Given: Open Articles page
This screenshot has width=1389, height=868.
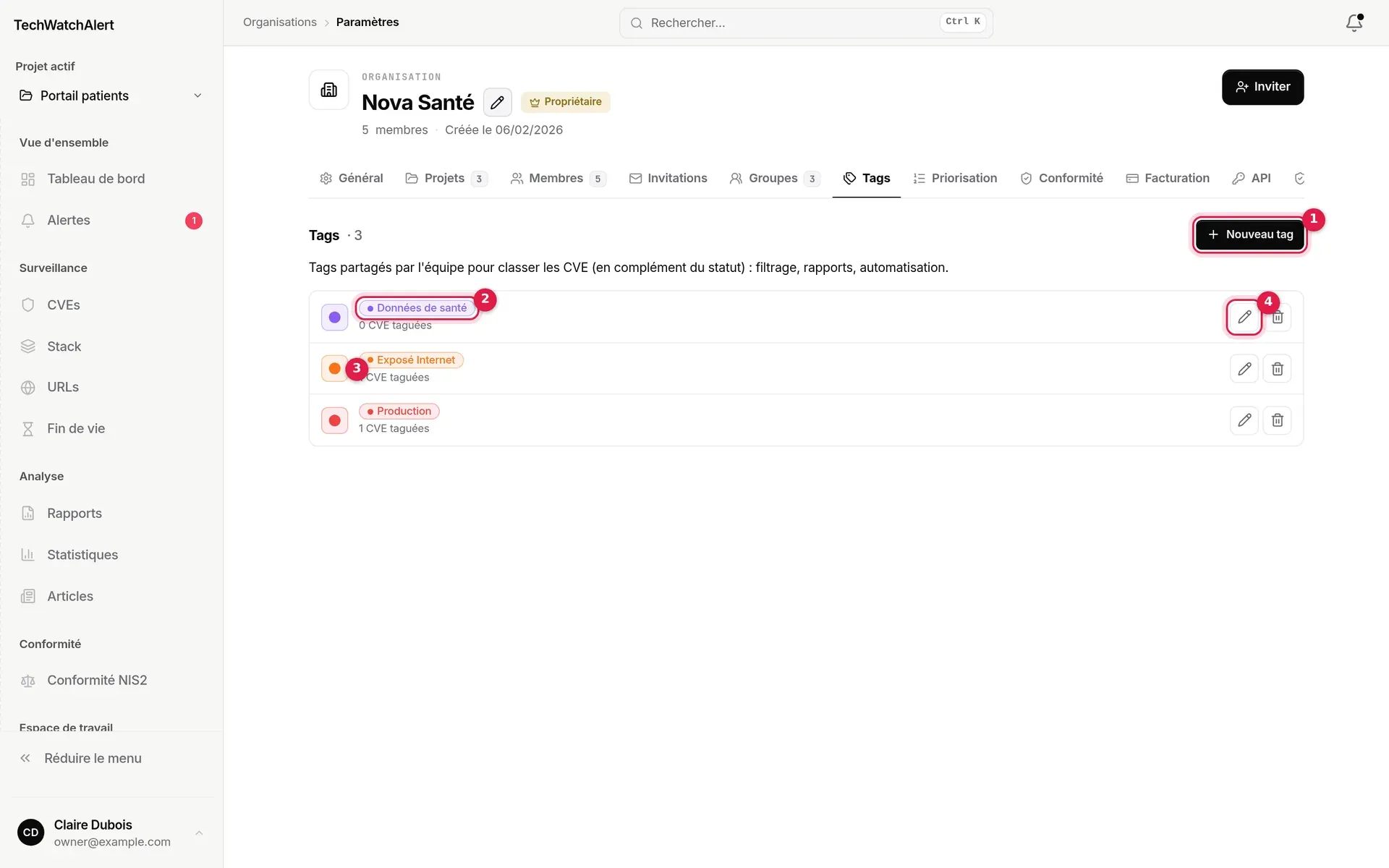Looking at the screenshot, I should point(111,596).
